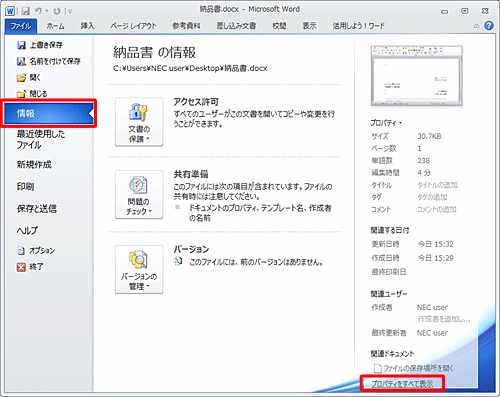Click タイトルの追加 field
This screenshot has width=500, height=397.
[x=437, y=185]
